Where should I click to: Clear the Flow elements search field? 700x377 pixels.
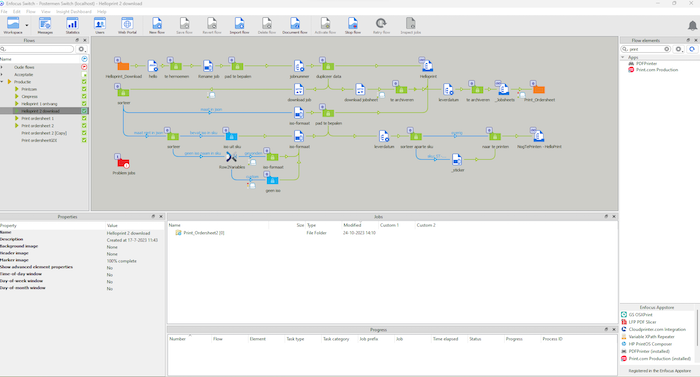coord(667,49)
